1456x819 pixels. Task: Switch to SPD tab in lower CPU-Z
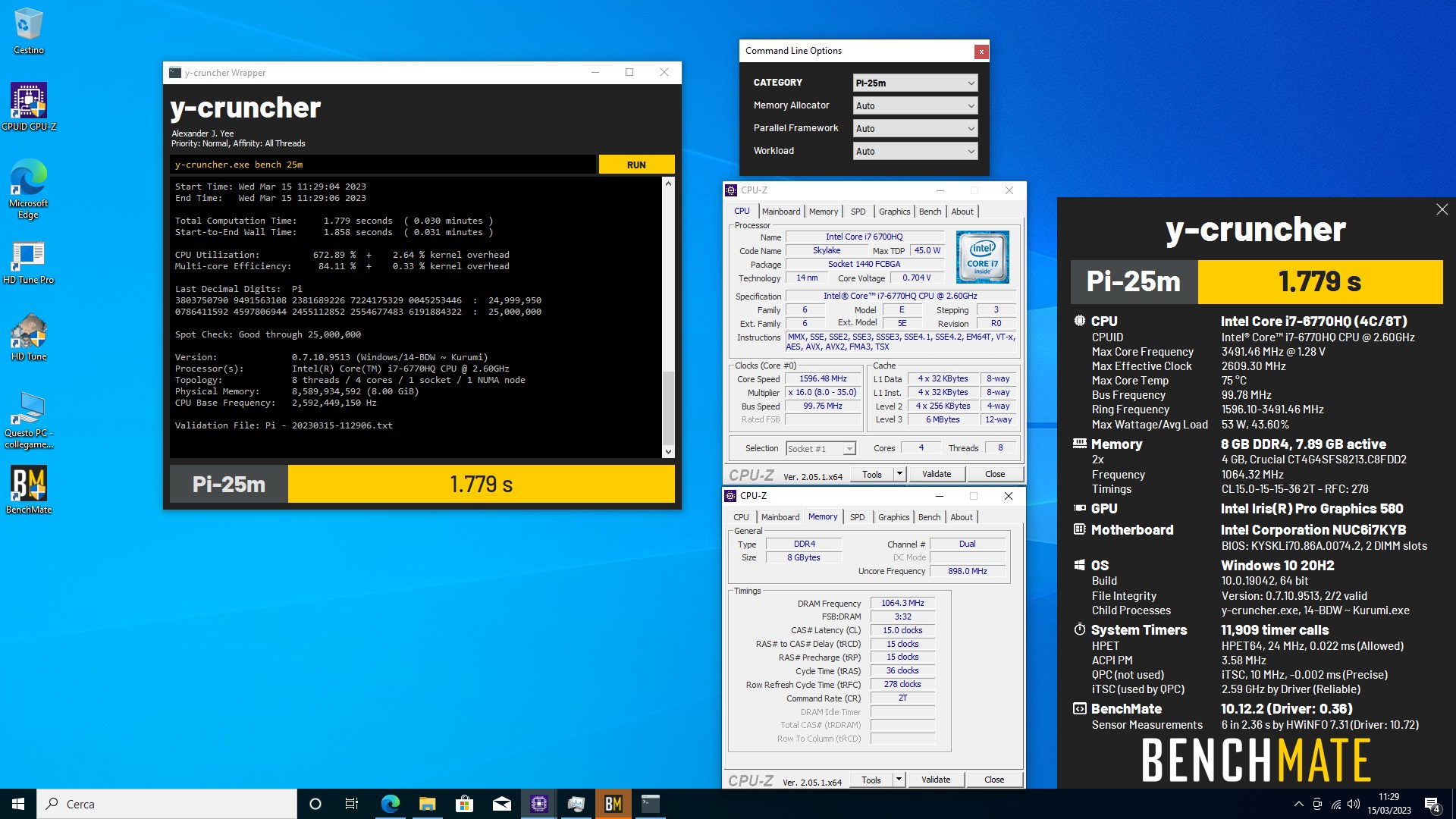click(x=857, y=517)
